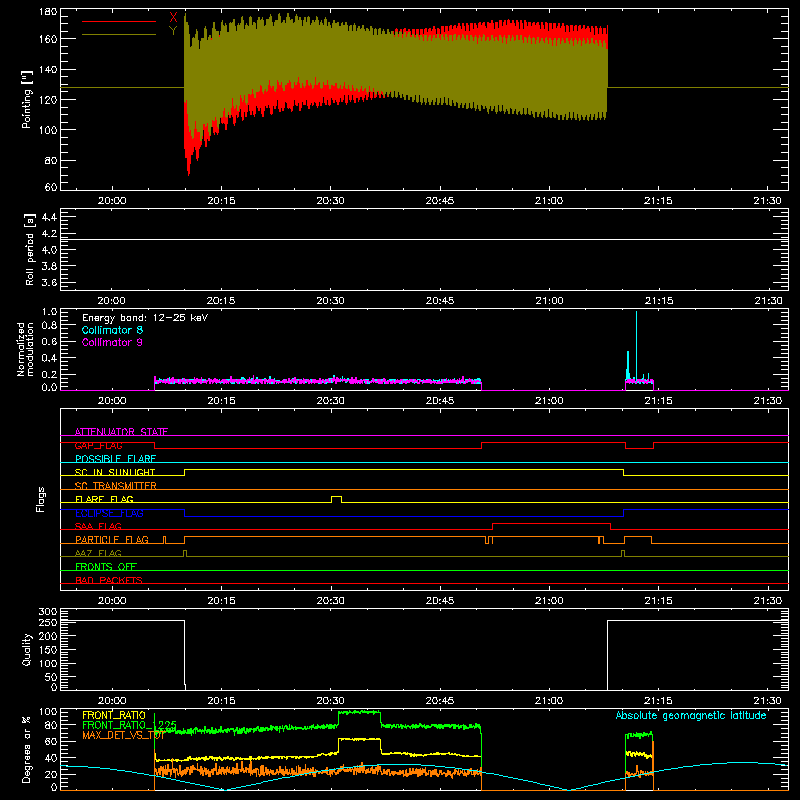Click the Collimator 9 legend entry
Screen dimensions: 800x800
[112, 342]
